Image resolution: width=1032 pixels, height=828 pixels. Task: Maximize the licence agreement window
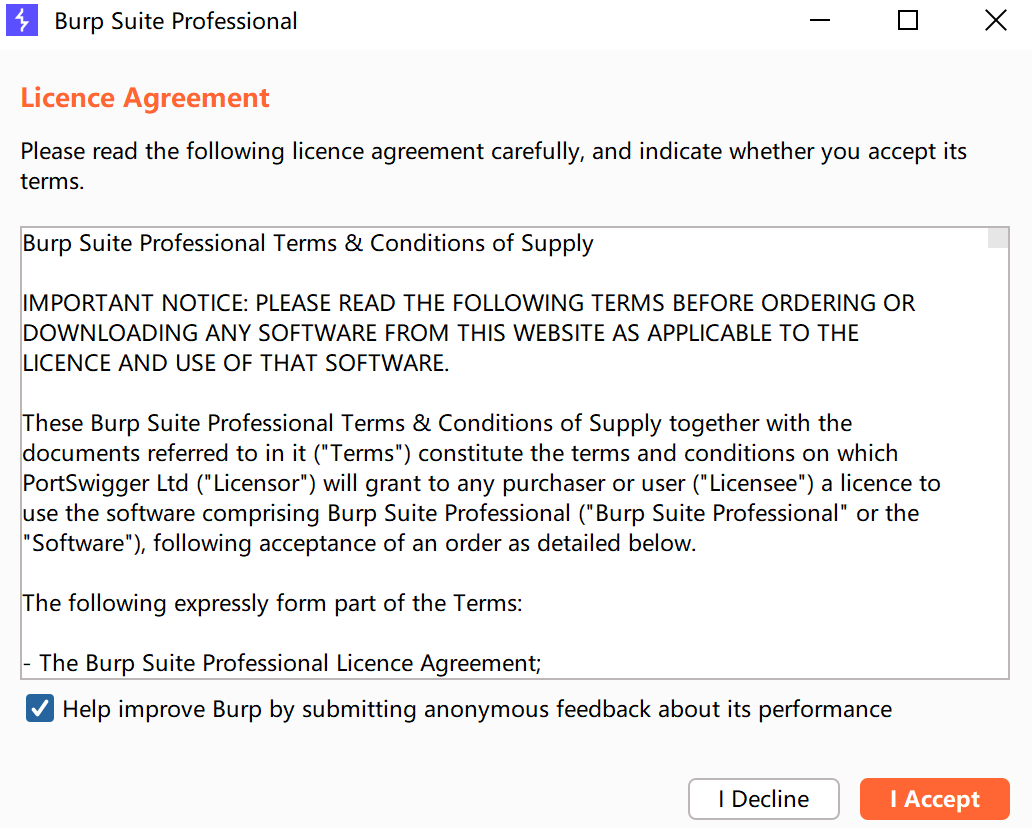point(907,20)
